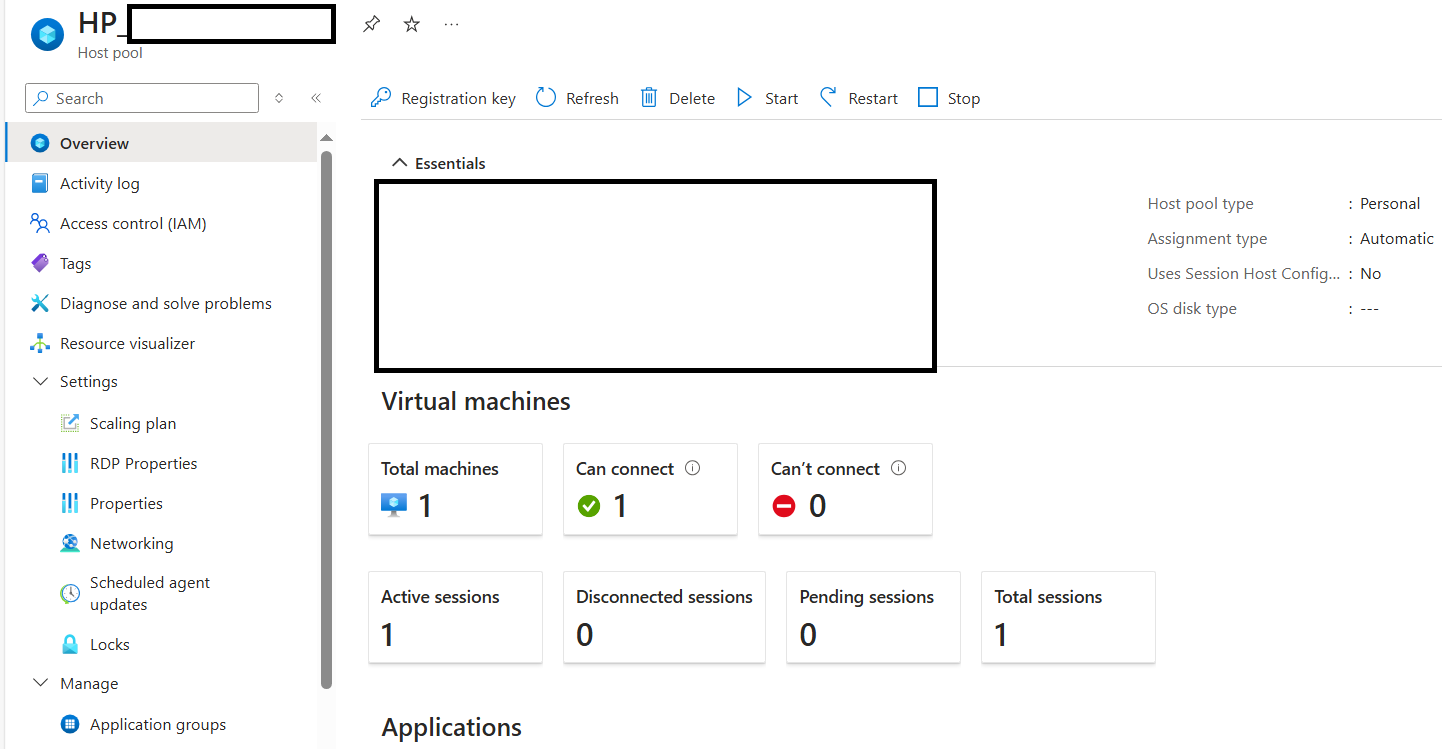Click the Resource visualizer icon
The image size is (1442, 749).
tap(40, 343)
